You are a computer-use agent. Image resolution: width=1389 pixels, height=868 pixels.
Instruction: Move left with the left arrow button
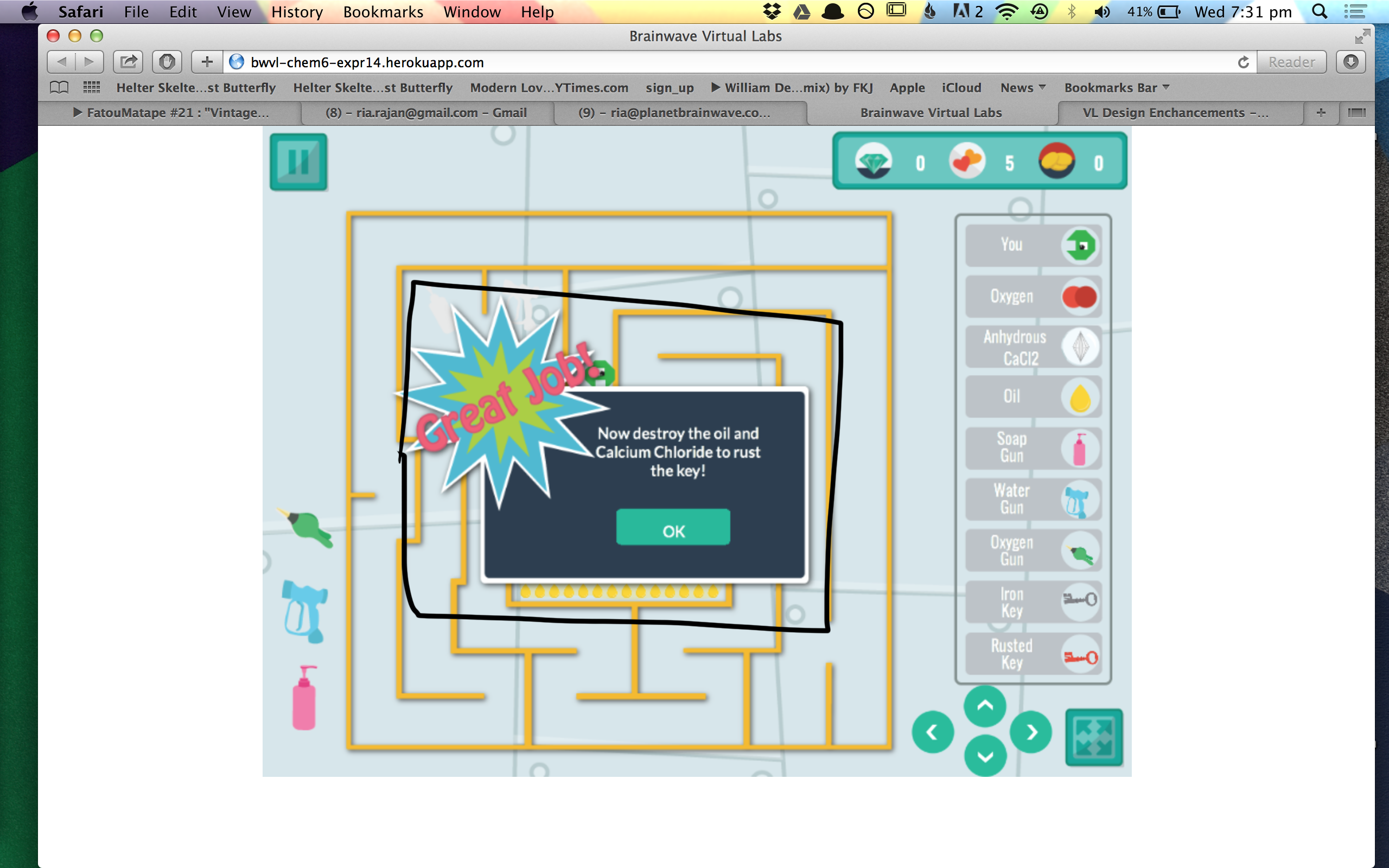[x=933, y=732]
